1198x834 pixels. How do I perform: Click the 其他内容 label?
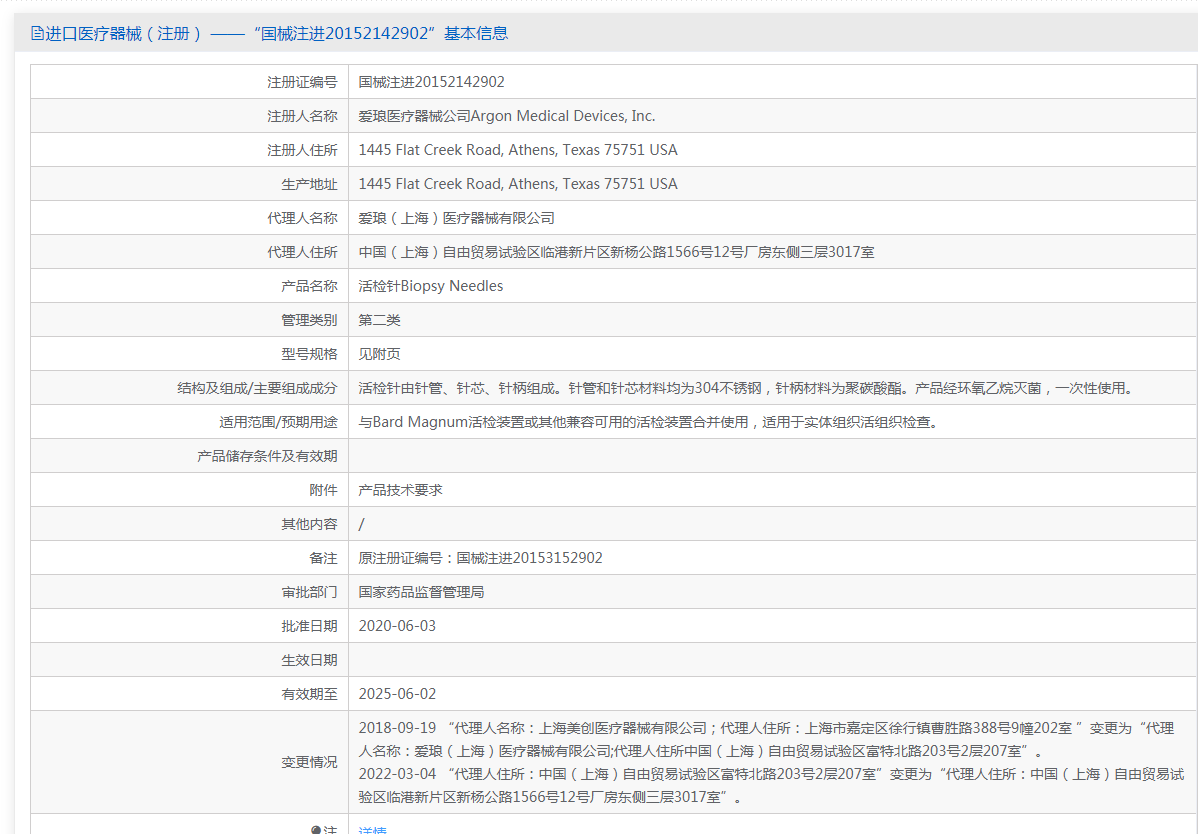tap(309, 524)
